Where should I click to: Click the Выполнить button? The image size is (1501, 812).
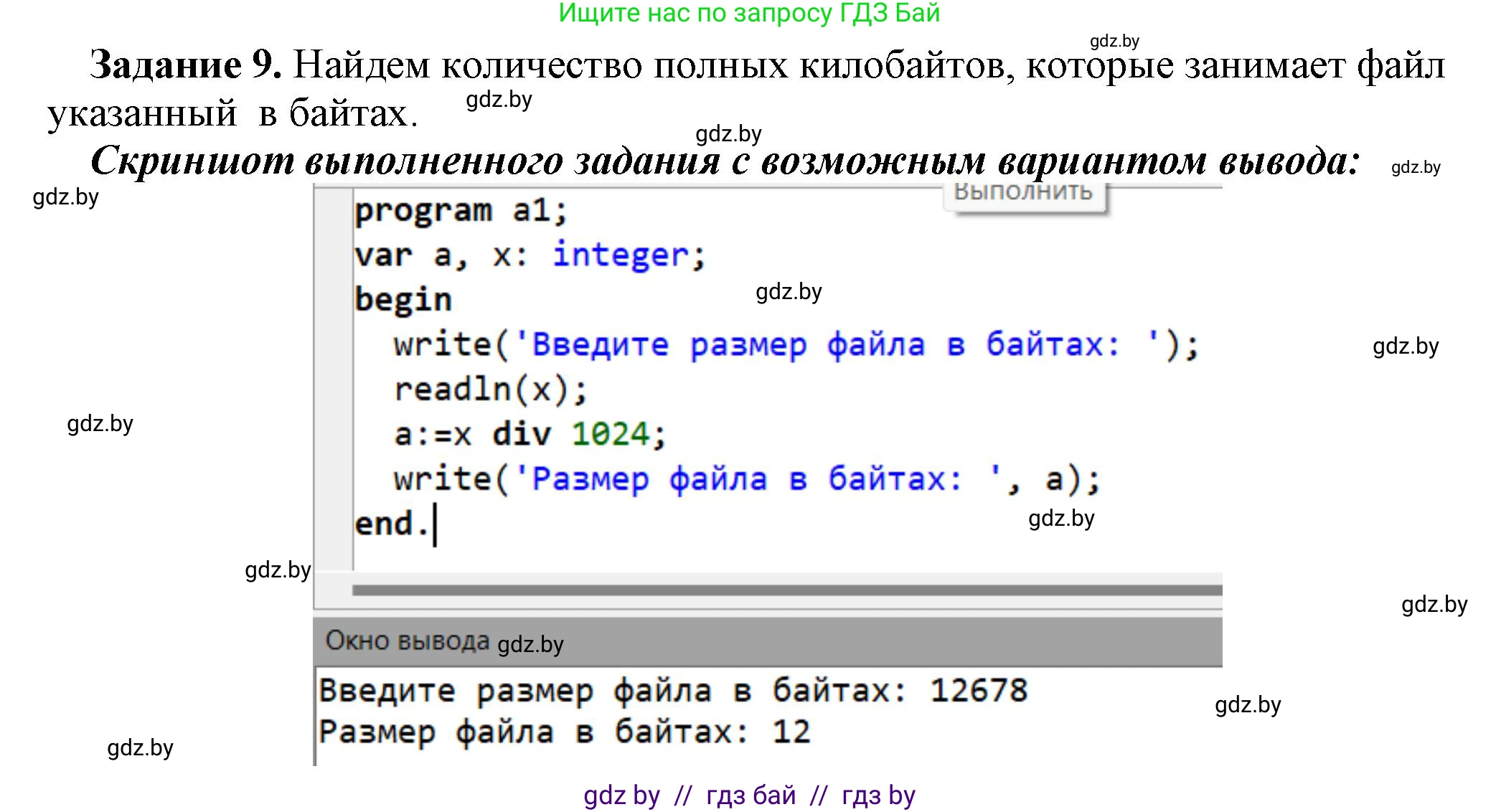[x=1024, y=194]
